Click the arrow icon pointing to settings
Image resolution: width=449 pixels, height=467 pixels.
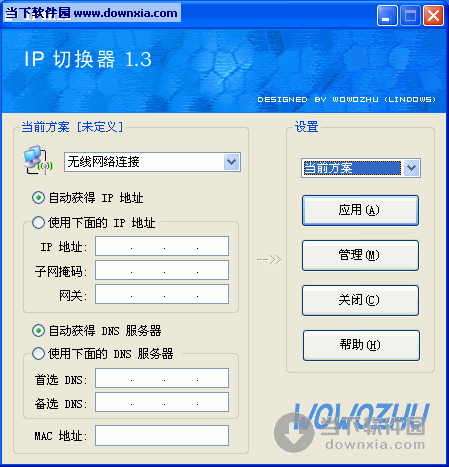point(269,259)
